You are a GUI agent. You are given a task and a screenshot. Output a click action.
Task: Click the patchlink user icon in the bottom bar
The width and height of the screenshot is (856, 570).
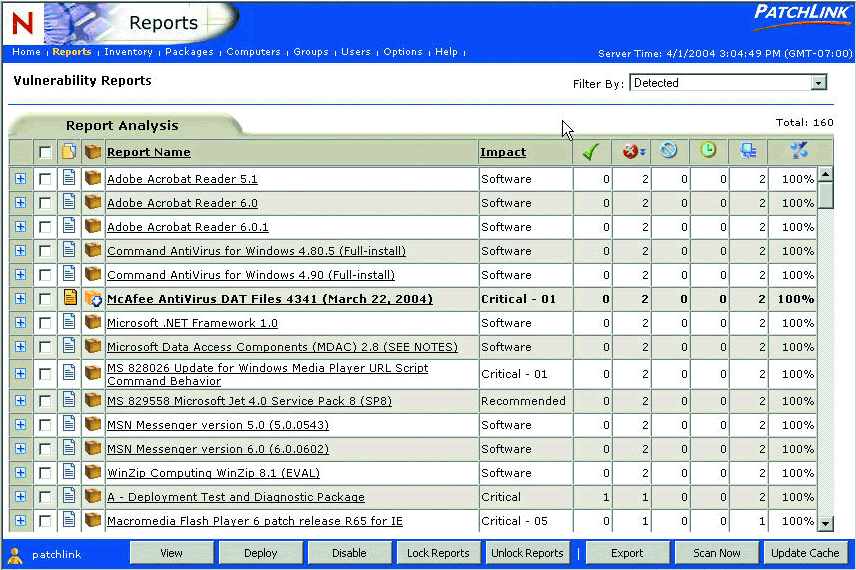15,555
